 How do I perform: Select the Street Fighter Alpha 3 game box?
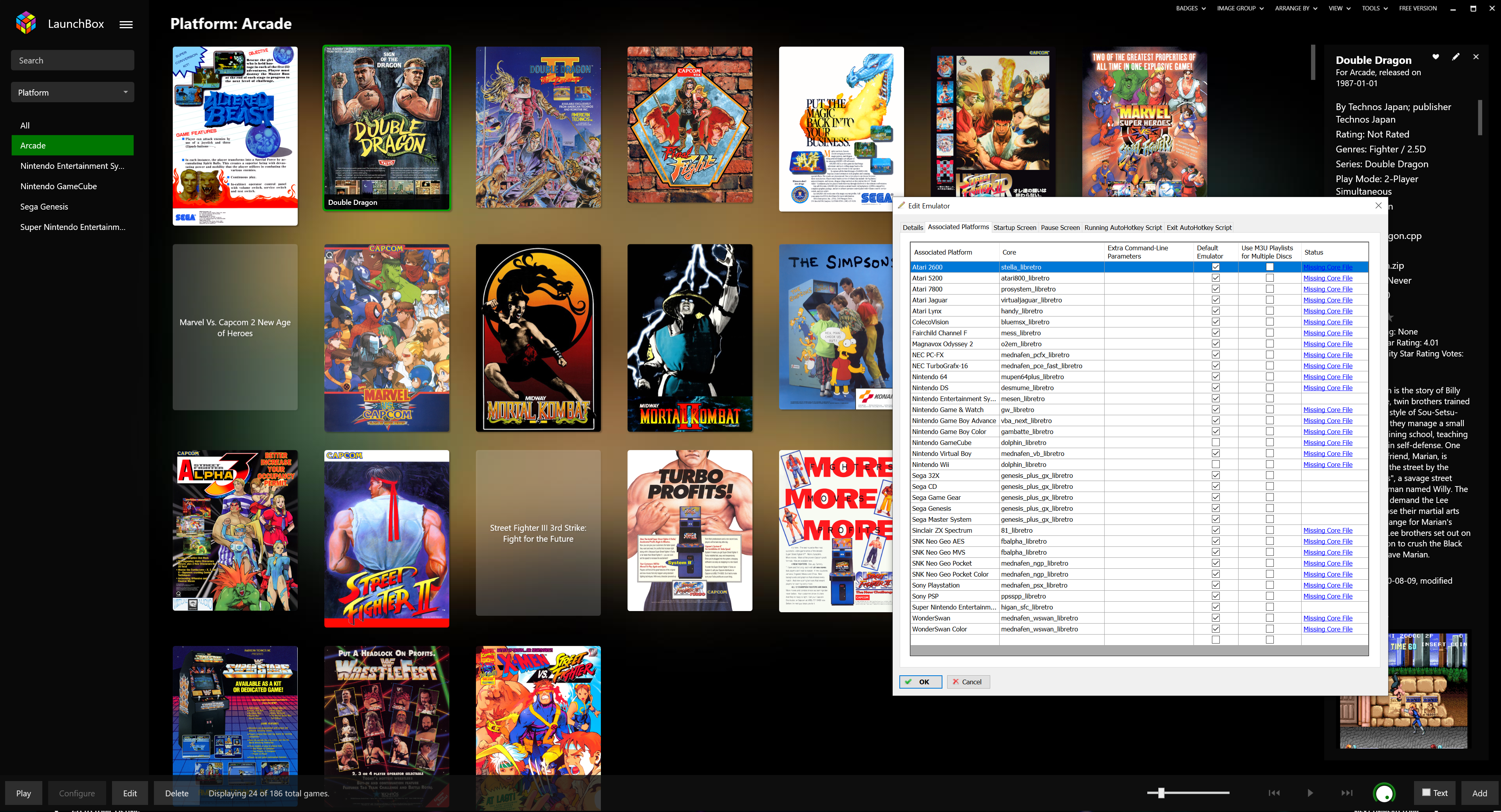235,530
